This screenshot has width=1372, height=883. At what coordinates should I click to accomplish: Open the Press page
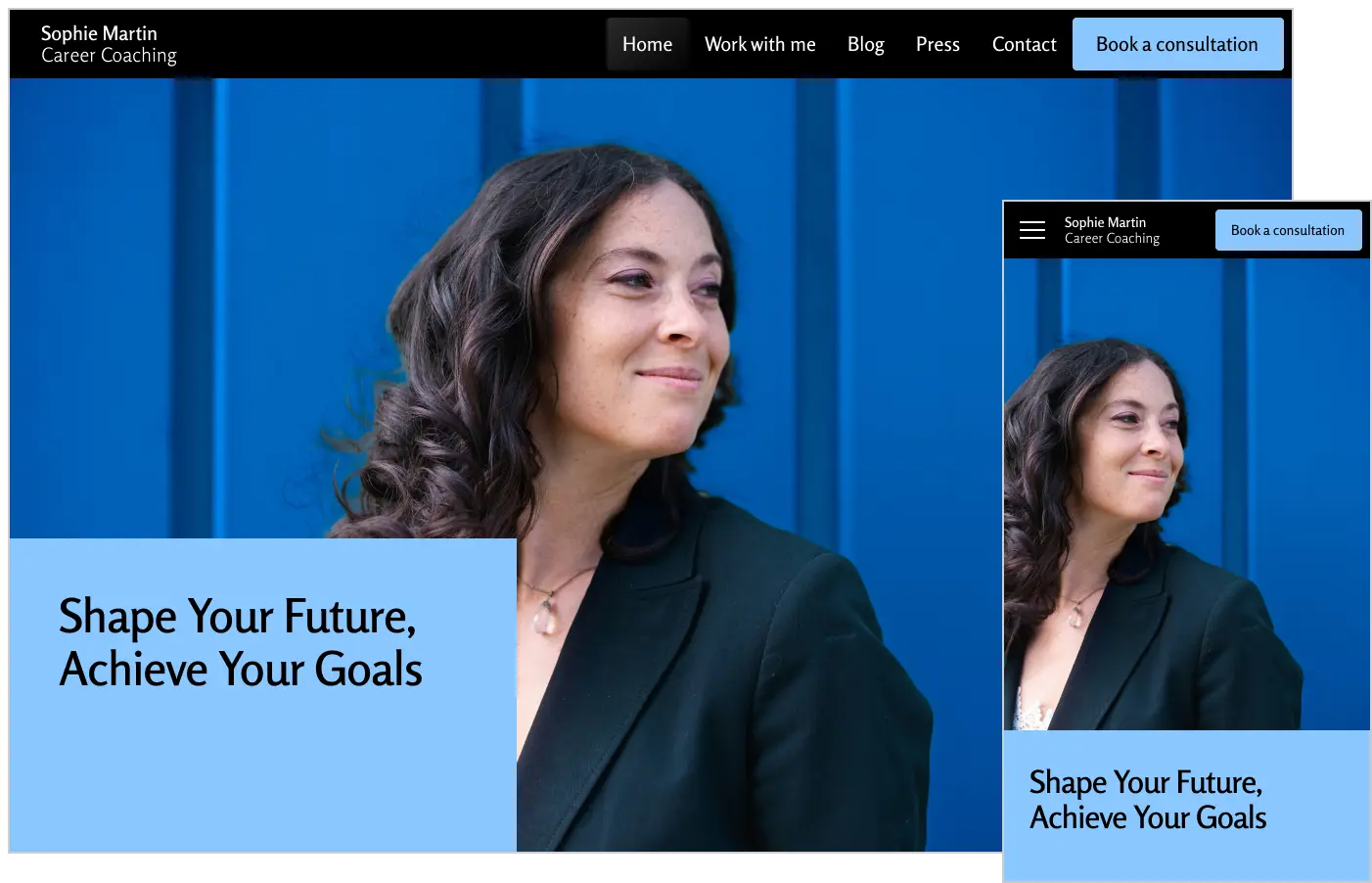coord(938,44)
